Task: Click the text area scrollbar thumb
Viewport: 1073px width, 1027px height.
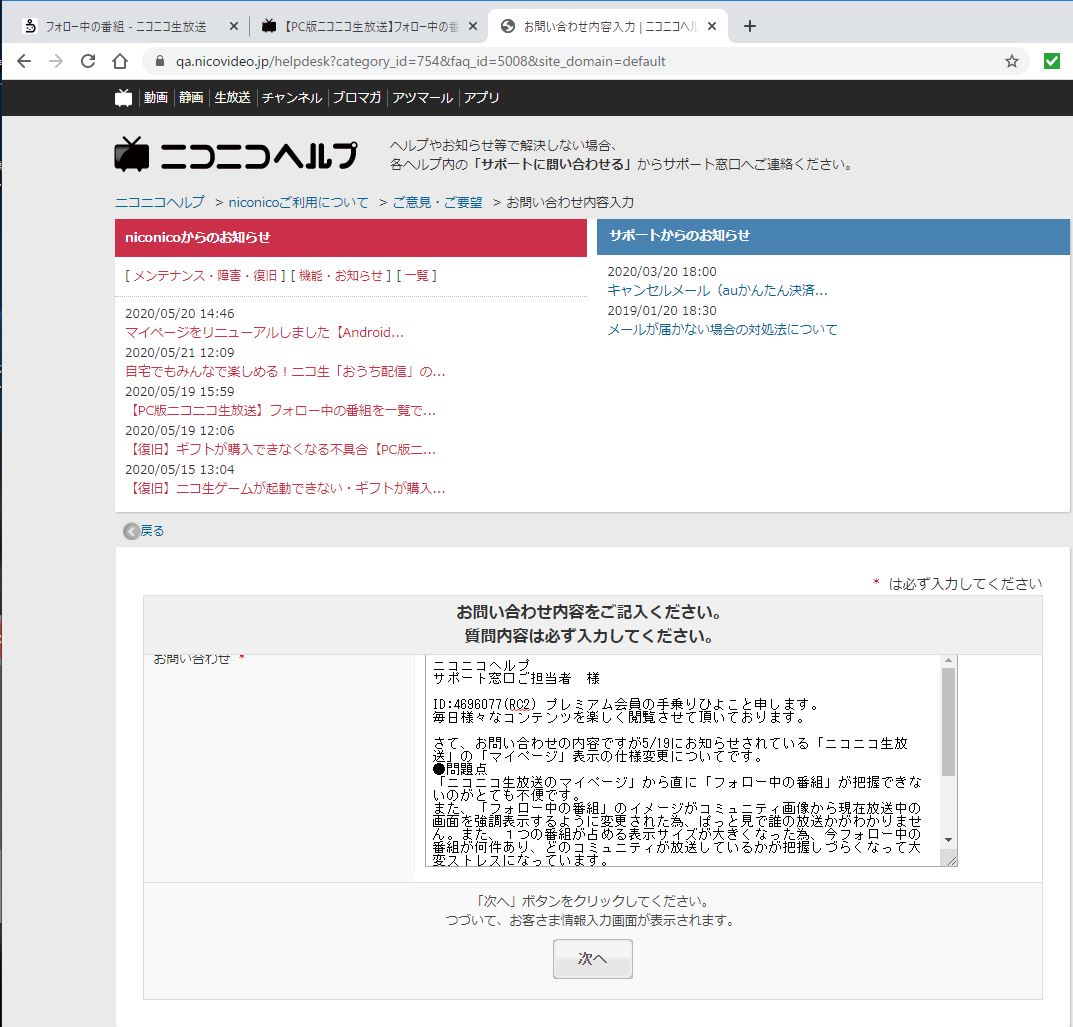Action: 948,722
